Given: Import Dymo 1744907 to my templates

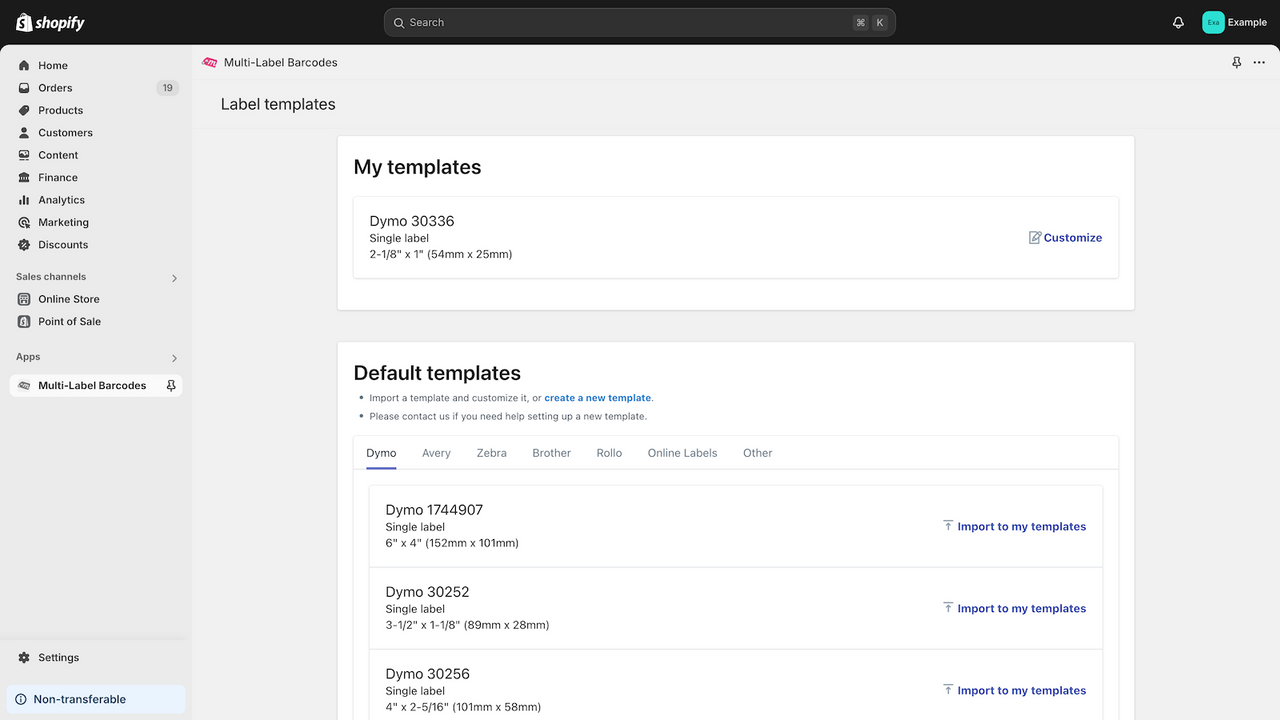Looking at the screenshot, I should (x=1014, y=526).
